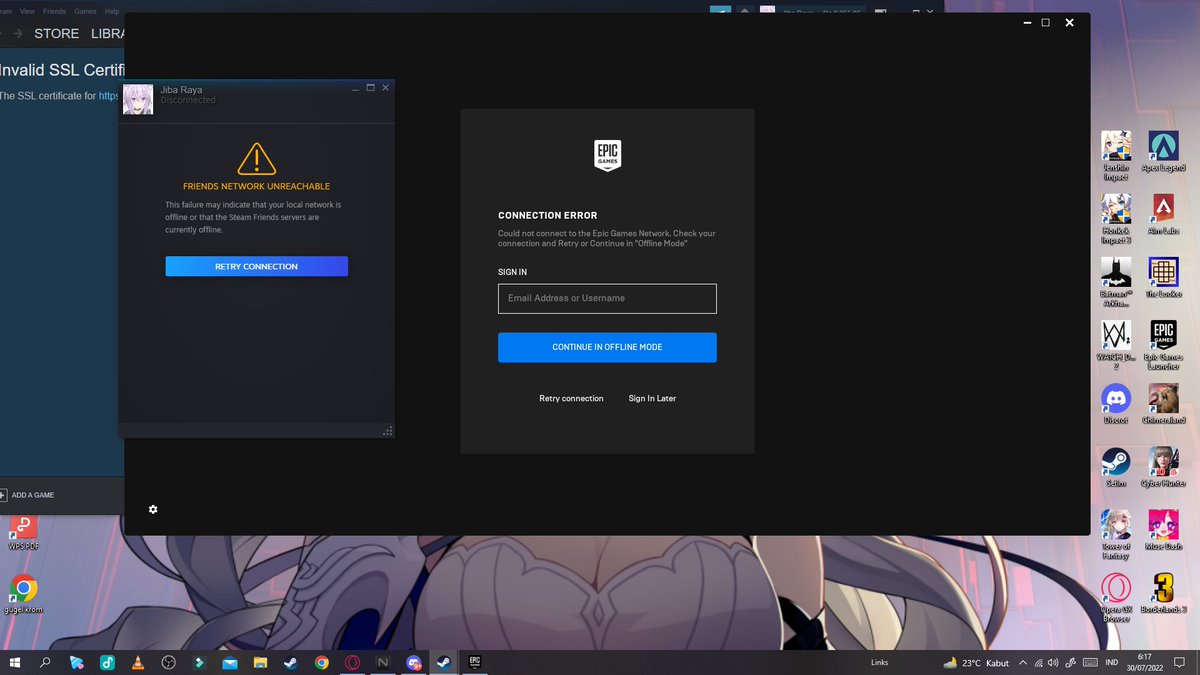Viewport: 1200px width, 675px height.
Task: Open Discord from the taskbar
Action: (414, 662)
